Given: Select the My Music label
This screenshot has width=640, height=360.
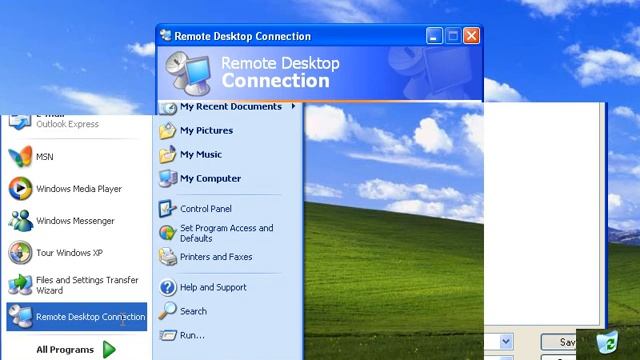Looking at the screenshot, I should 201,155.
